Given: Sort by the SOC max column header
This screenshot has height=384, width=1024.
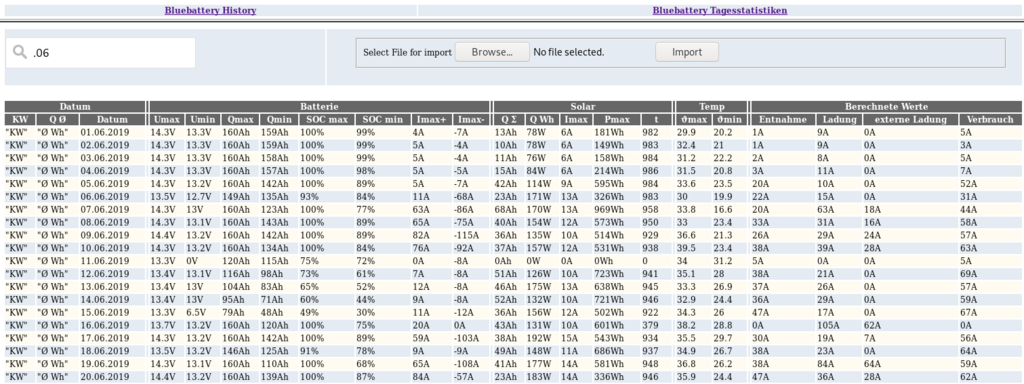Looking at the screenshot, I should tap(327, 120).
